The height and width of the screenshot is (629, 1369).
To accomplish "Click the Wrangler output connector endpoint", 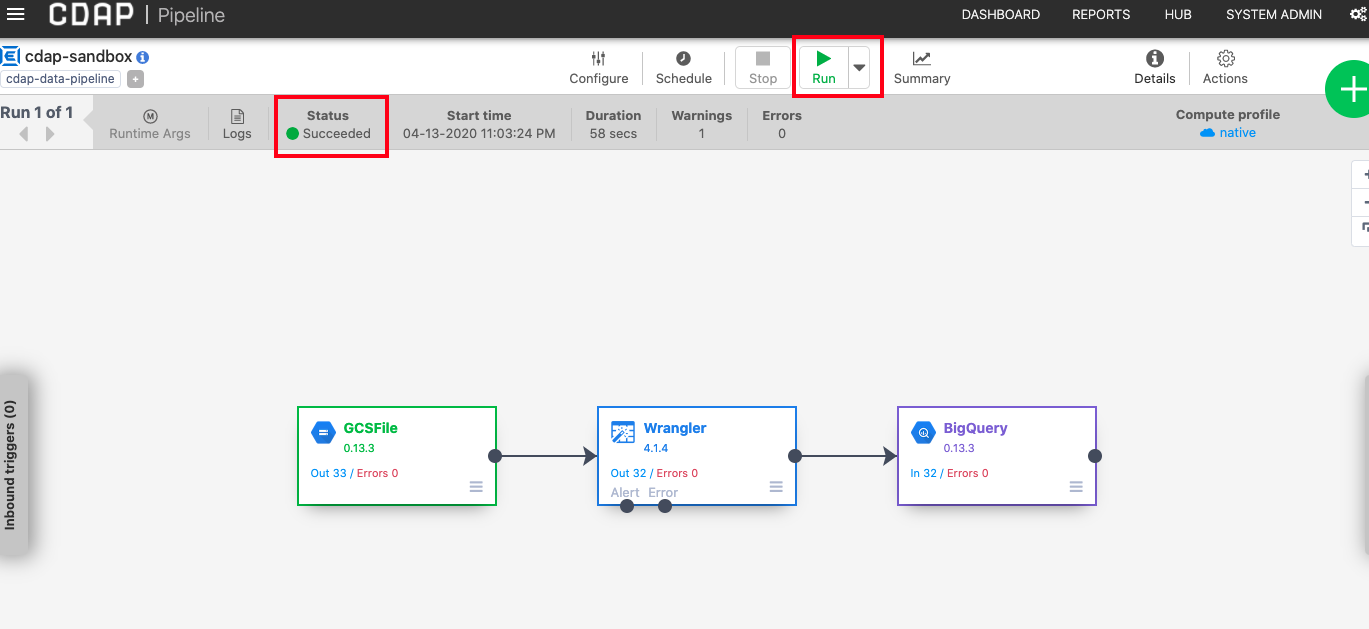I will tap(795, 456).
